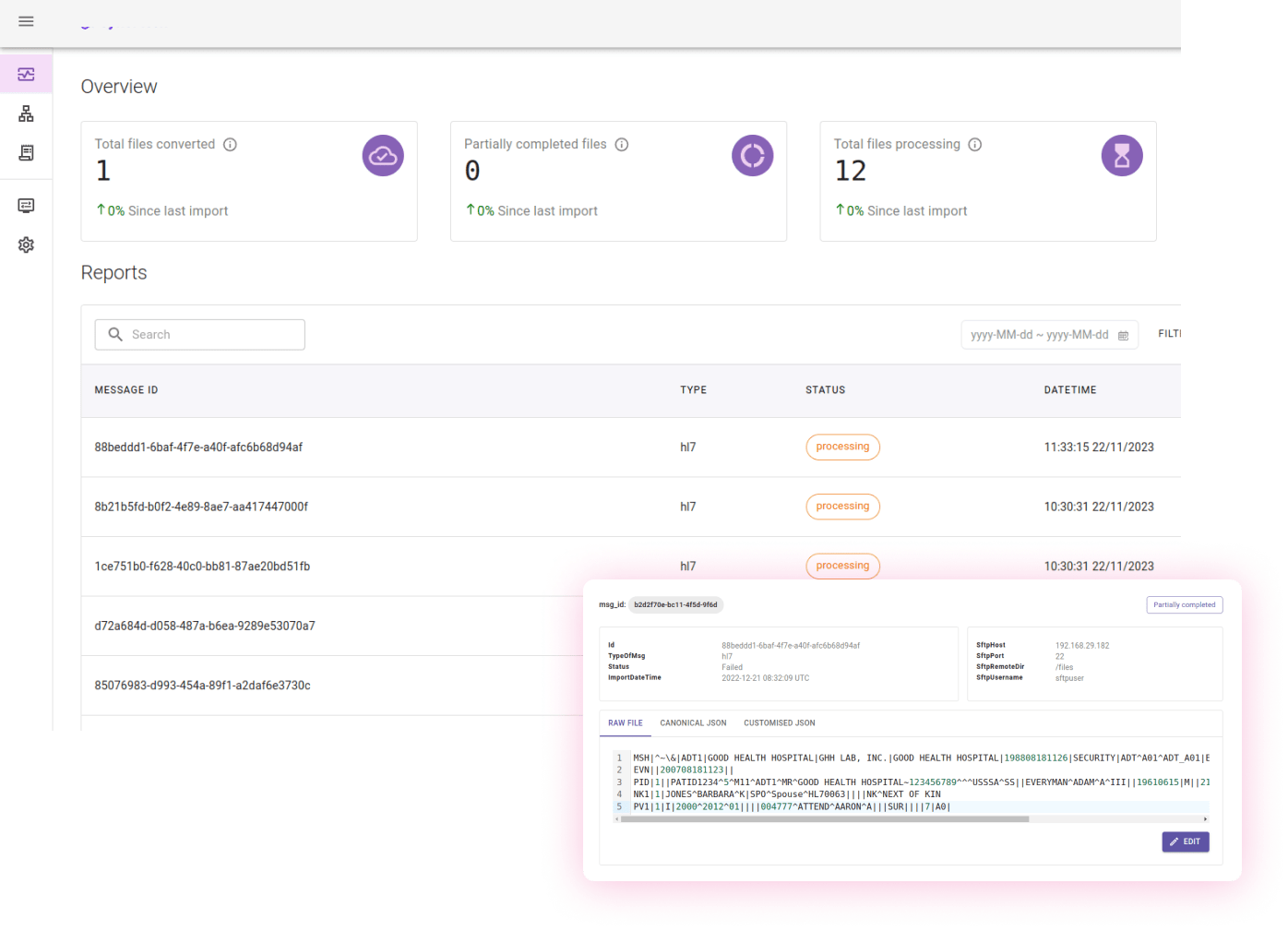The image size is (1288, 931).
Task: Click the cloud upload icon on Total files converted
Action: tap(382, 155)
